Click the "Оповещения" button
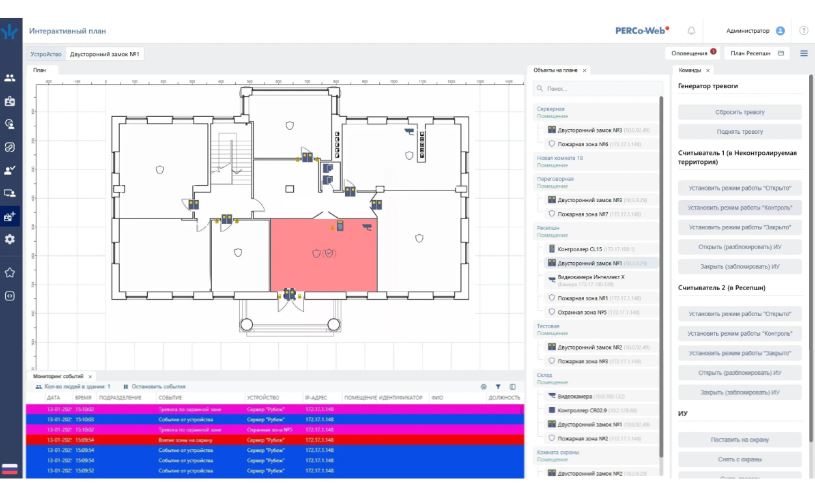This screenshot has height=483, width=815. 693,52
